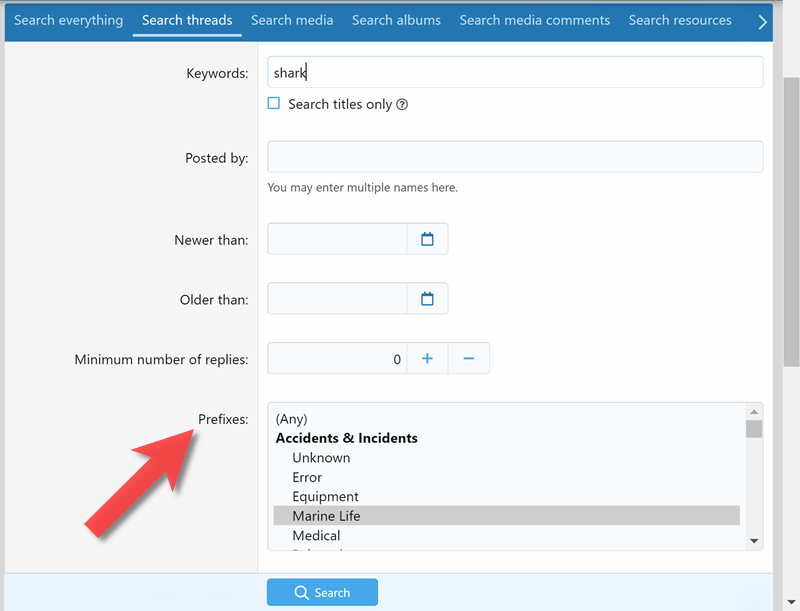Screen dimensions: 800x611
Task: Switch to the Search everything tab
Action: coord(68,20)
